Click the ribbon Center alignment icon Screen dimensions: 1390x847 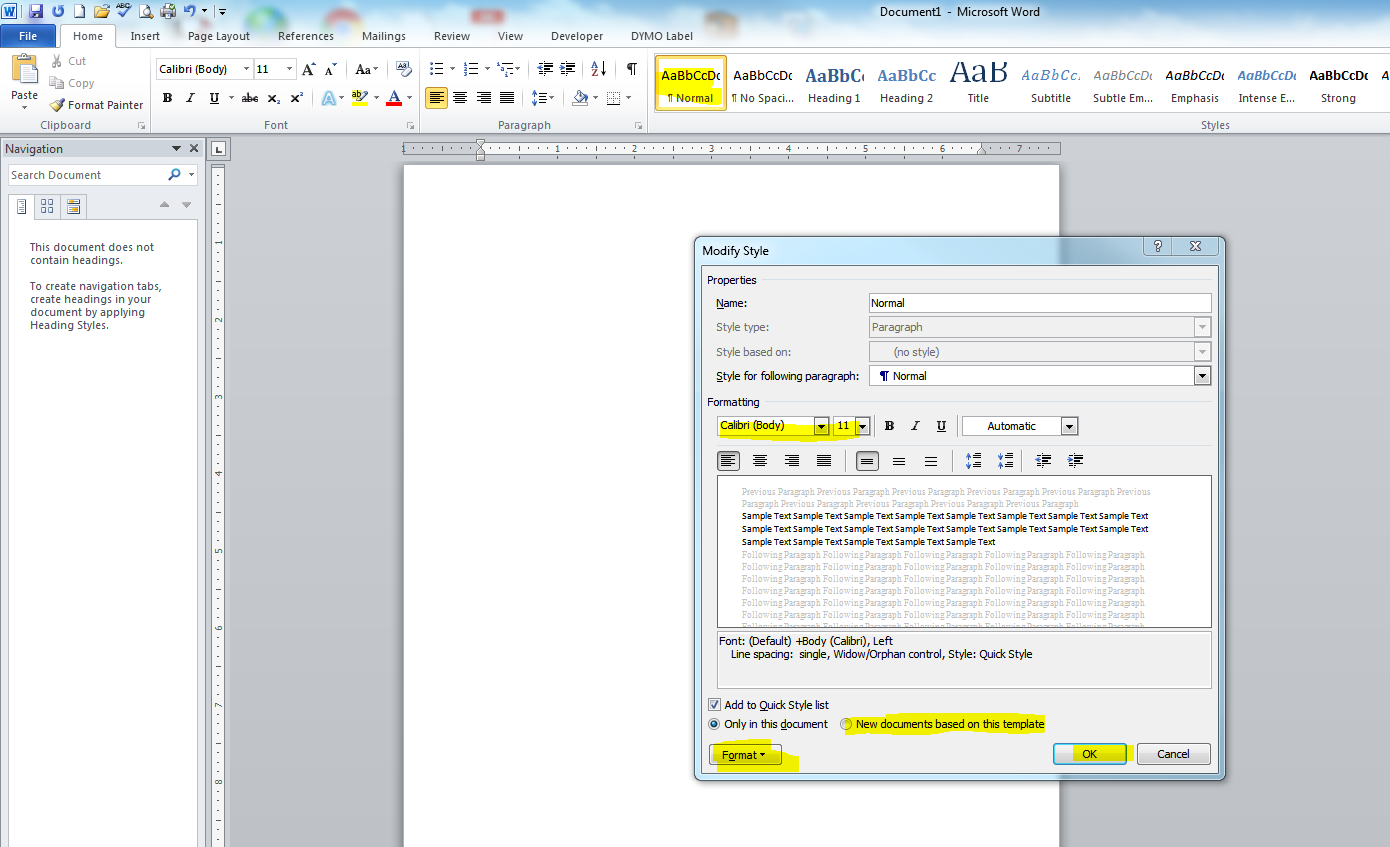tap(460, 98)
